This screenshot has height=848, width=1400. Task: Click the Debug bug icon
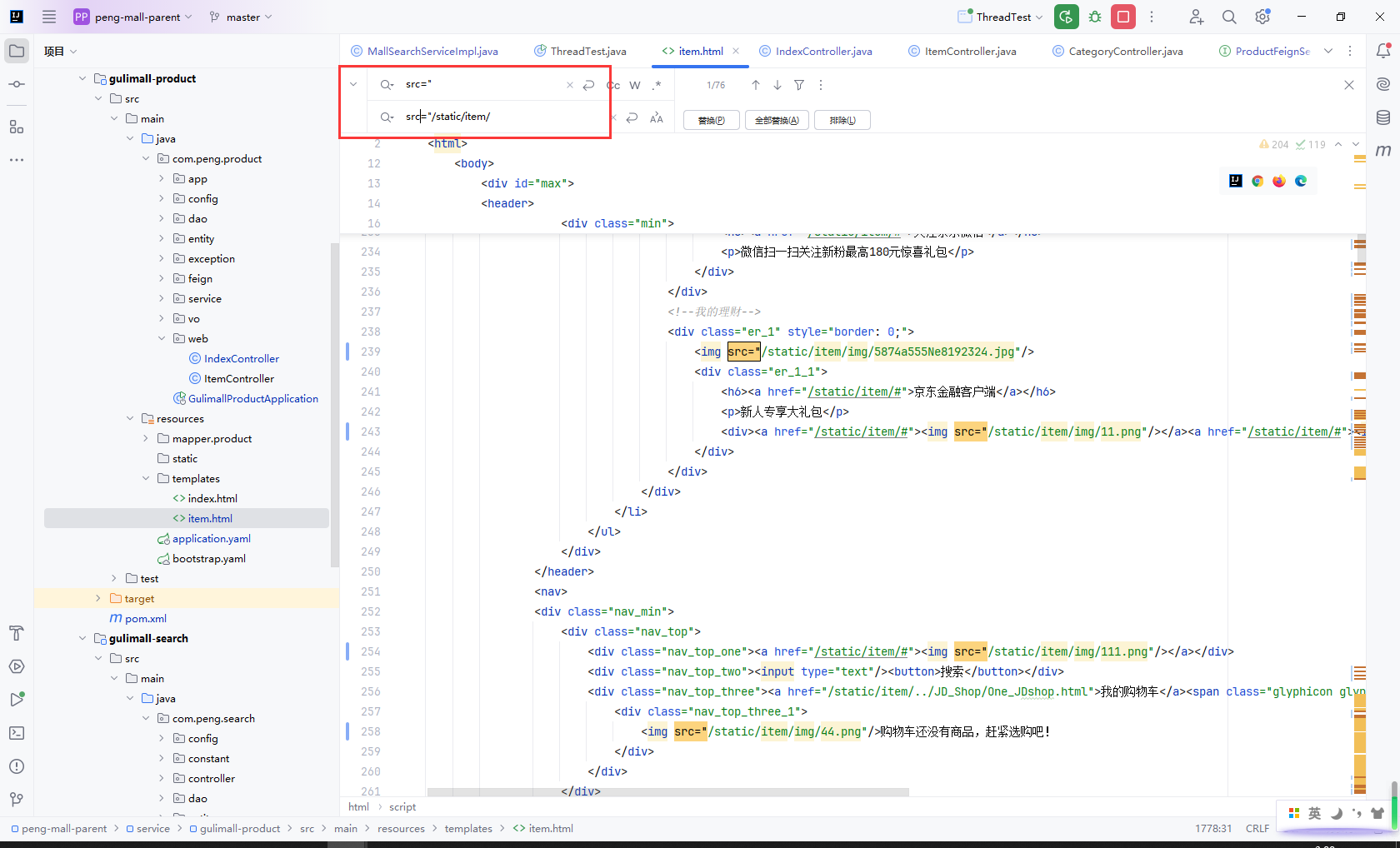(x=1095, y=17)
